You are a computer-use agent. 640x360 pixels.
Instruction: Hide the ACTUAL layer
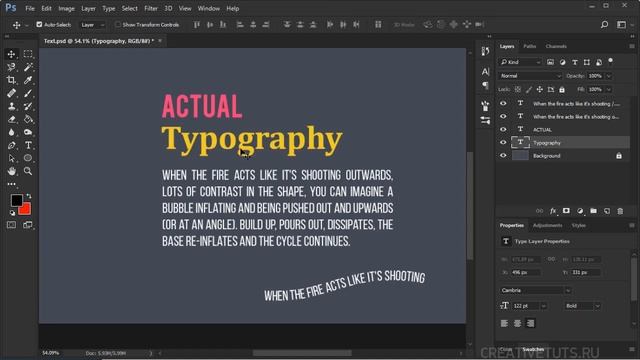tap(503, 129)
